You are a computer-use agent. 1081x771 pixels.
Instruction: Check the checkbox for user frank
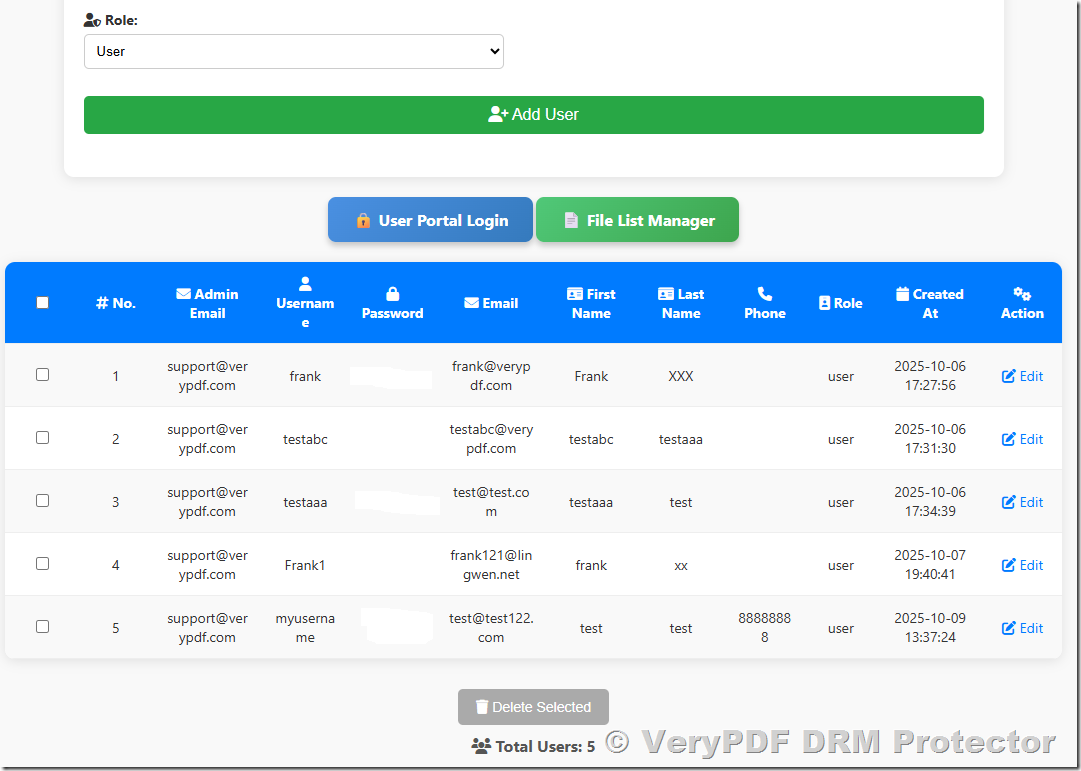[x=42, y=375]
